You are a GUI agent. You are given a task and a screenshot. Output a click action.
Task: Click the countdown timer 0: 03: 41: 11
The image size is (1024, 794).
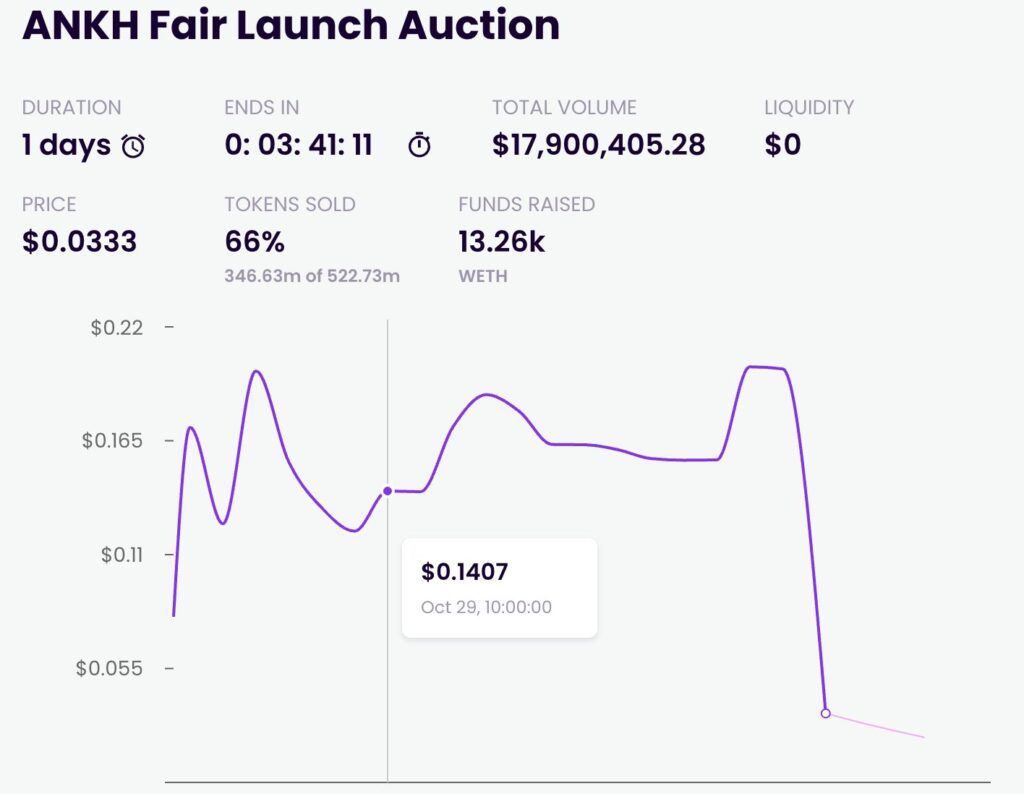(x=298, y=145)
